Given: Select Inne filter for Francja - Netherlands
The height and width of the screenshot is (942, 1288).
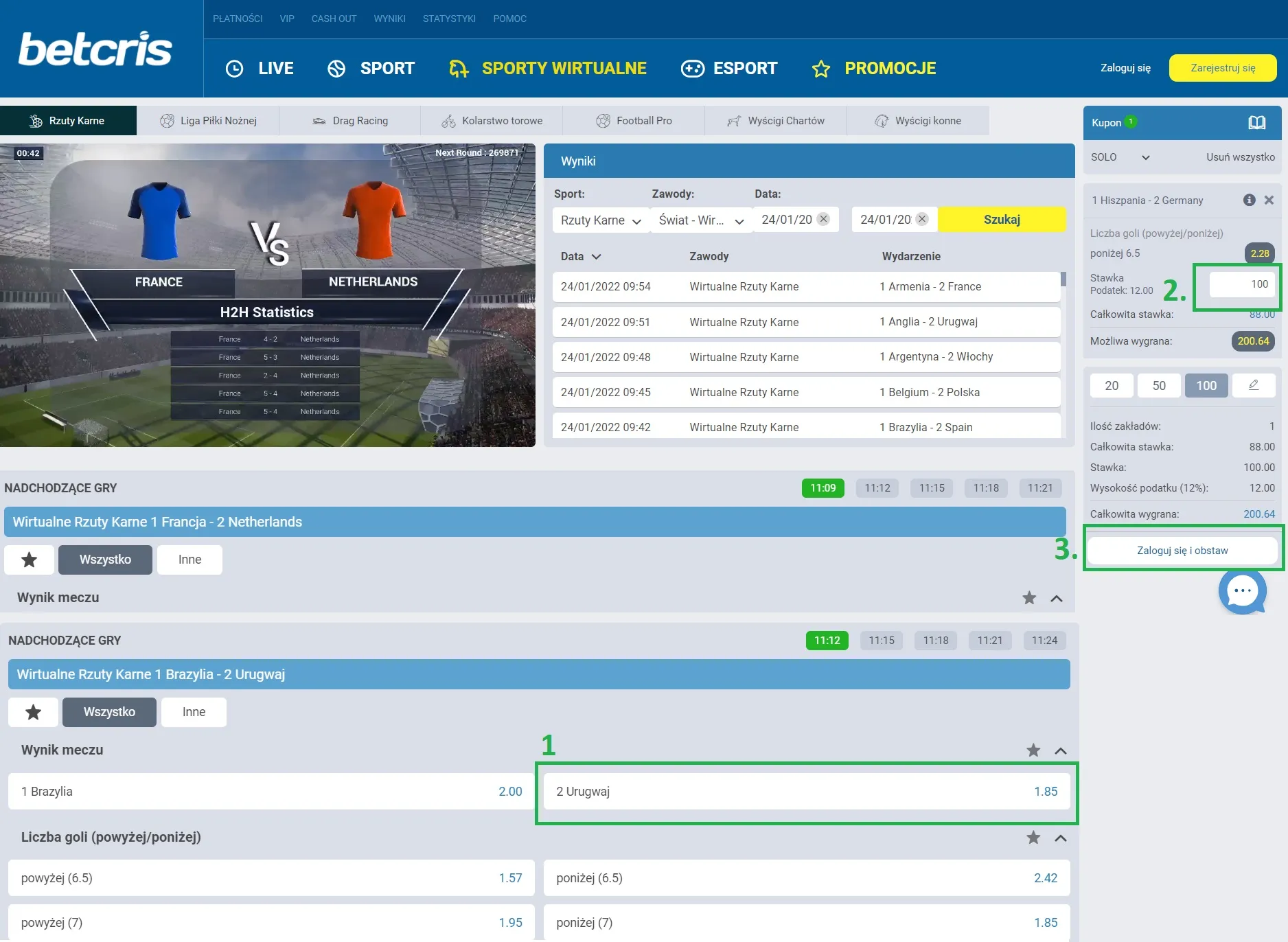Looking at the screenshot, I should pos(189,560).
